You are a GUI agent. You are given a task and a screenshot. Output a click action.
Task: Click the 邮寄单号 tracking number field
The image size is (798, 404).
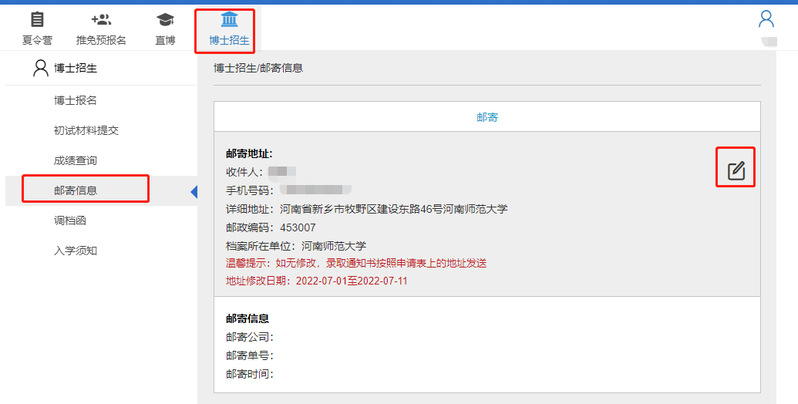pyautogui.click(x=250, y=355)
